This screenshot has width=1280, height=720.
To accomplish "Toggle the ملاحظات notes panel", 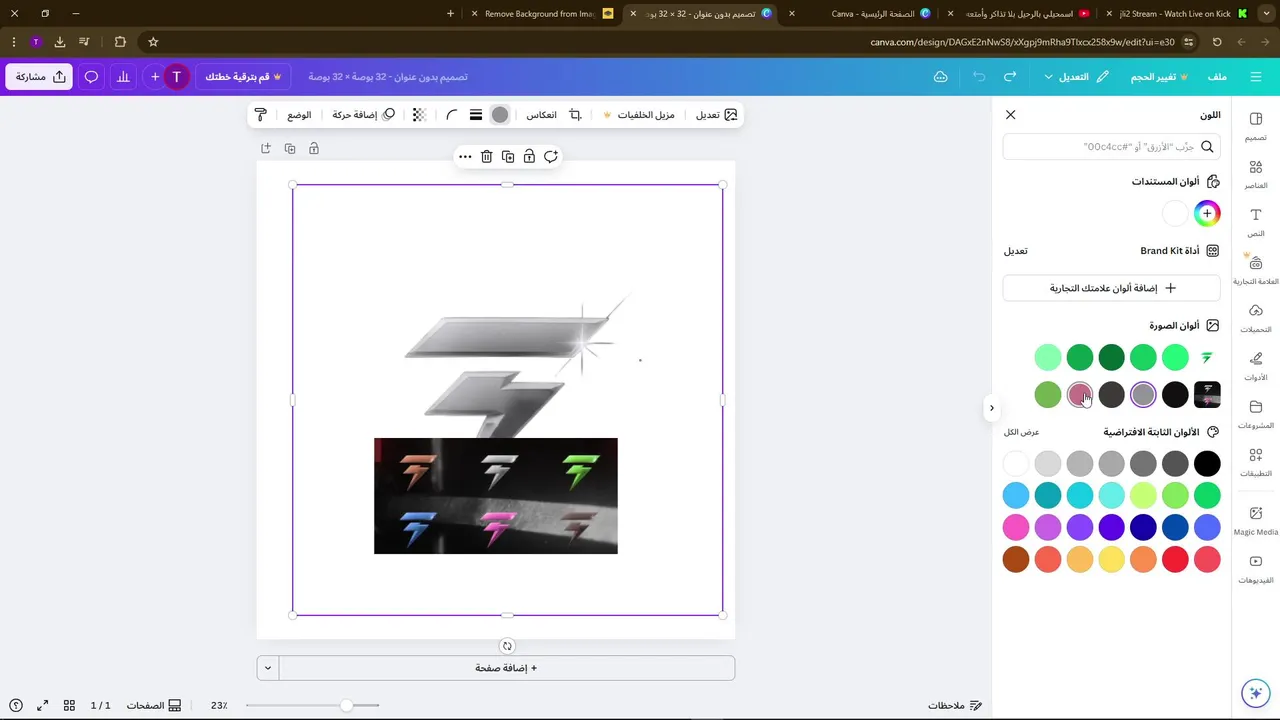I will click(x=955, y=705).
